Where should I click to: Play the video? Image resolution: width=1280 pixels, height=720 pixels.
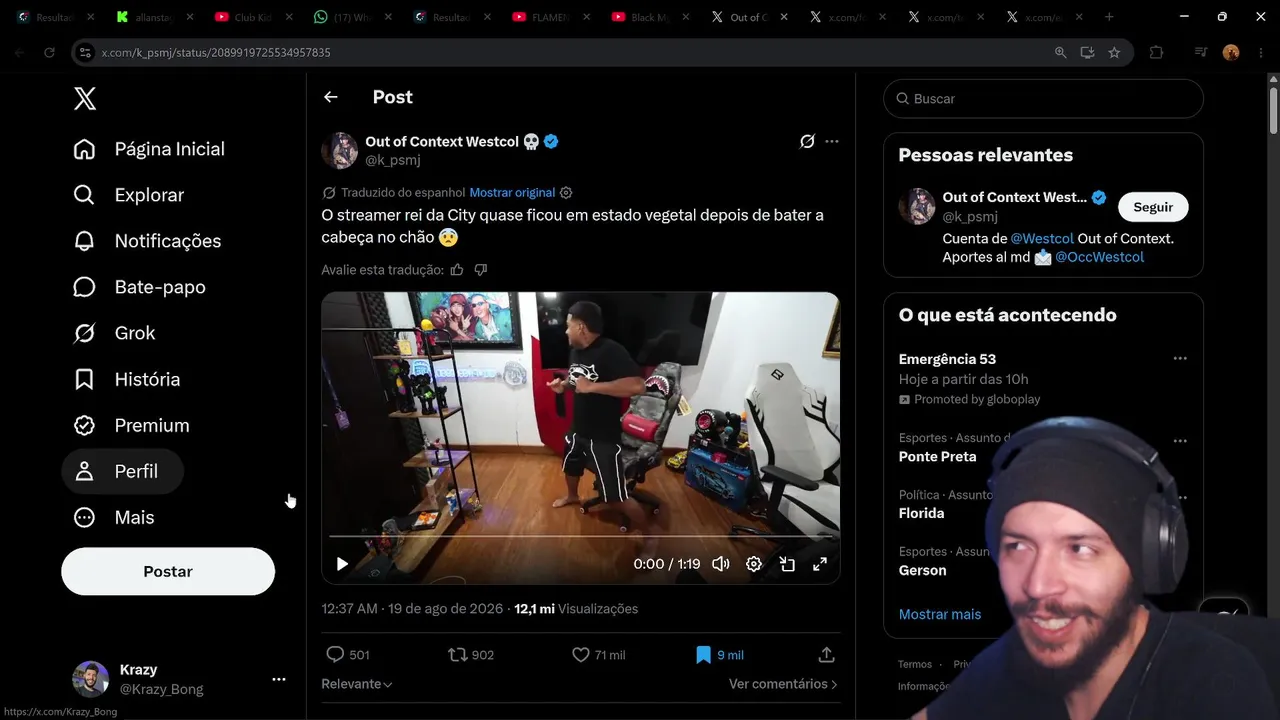342,564
